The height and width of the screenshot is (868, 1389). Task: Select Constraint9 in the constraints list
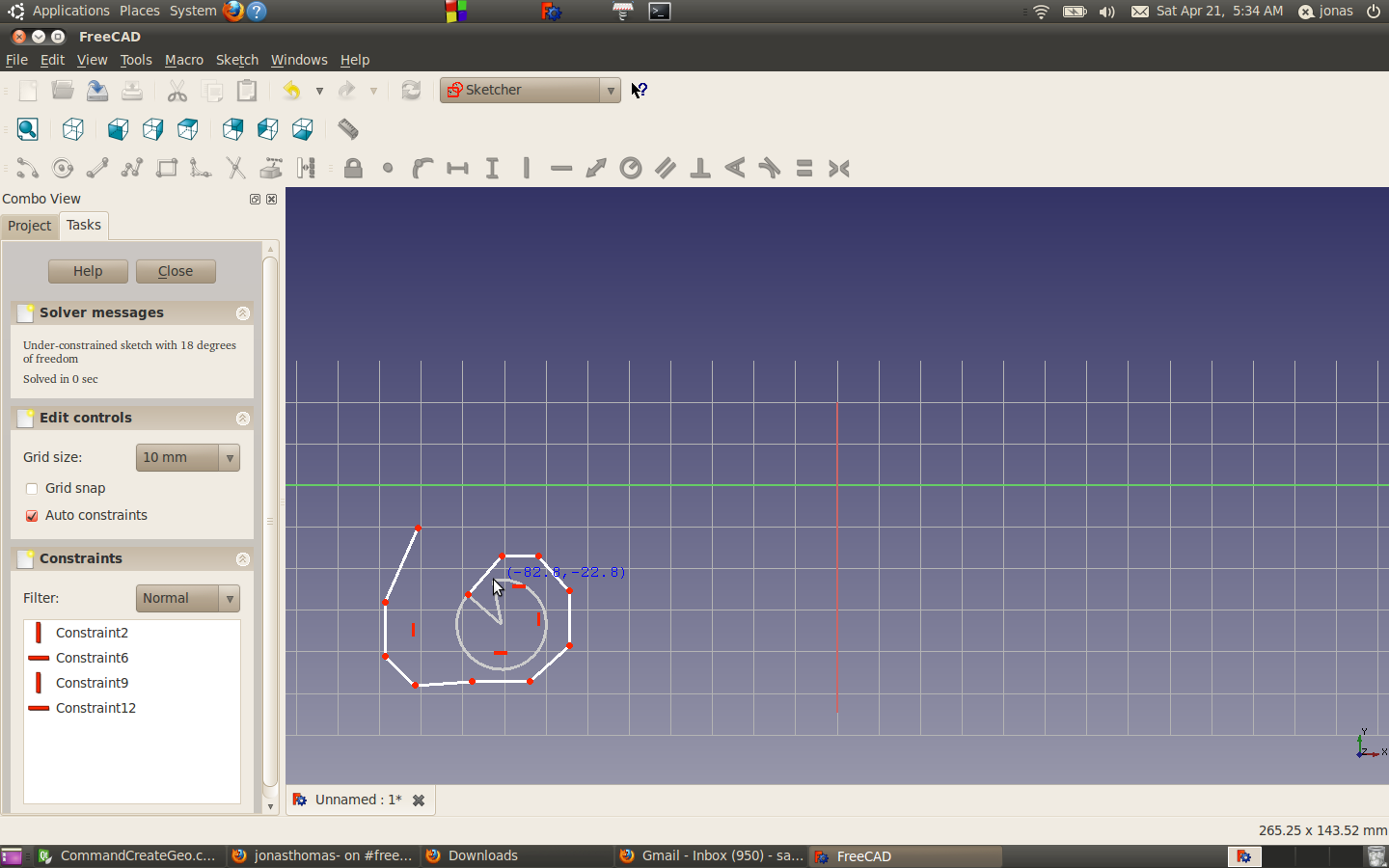click(x=92, y=683)
